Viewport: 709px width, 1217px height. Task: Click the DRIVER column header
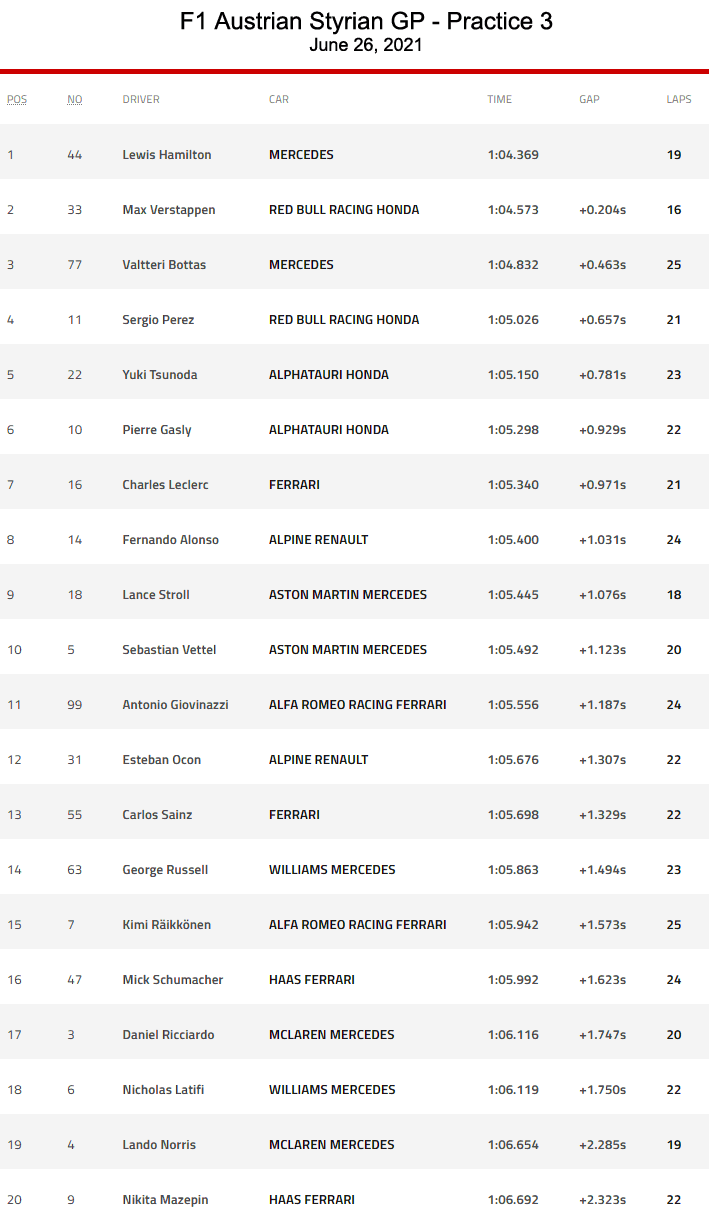tap(141, 99)
